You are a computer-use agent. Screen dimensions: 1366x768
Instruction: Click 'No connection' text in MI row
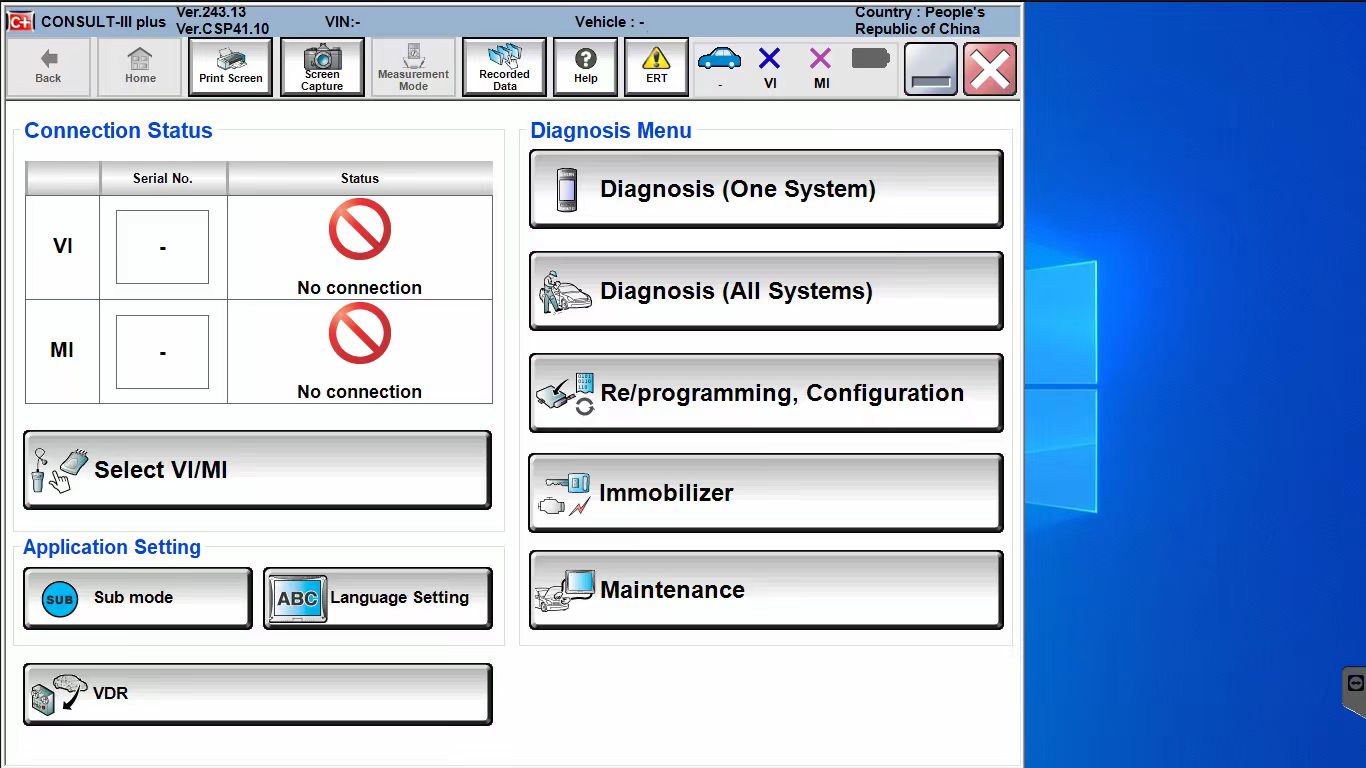(359, 392)
